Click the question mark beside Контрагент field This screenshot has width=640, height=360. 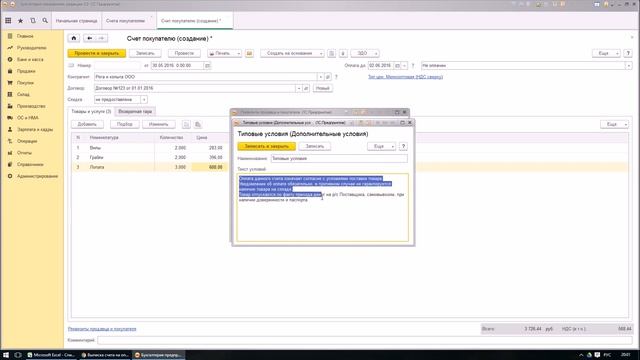click(336, 77)
